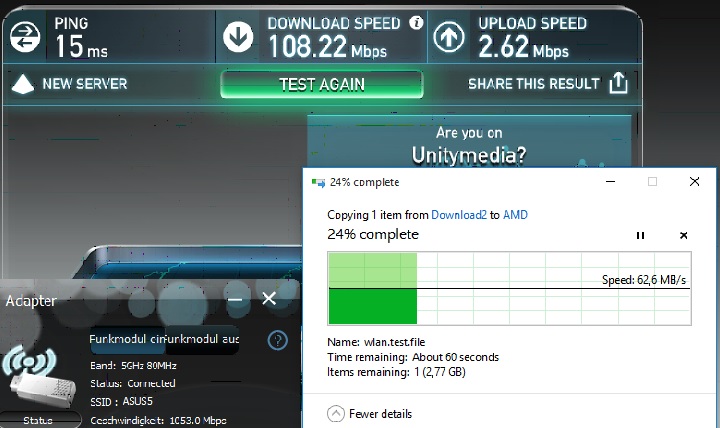Open the adapter help question icon
The width and height of the screenshot is (720, 428).
click(277, 340)
